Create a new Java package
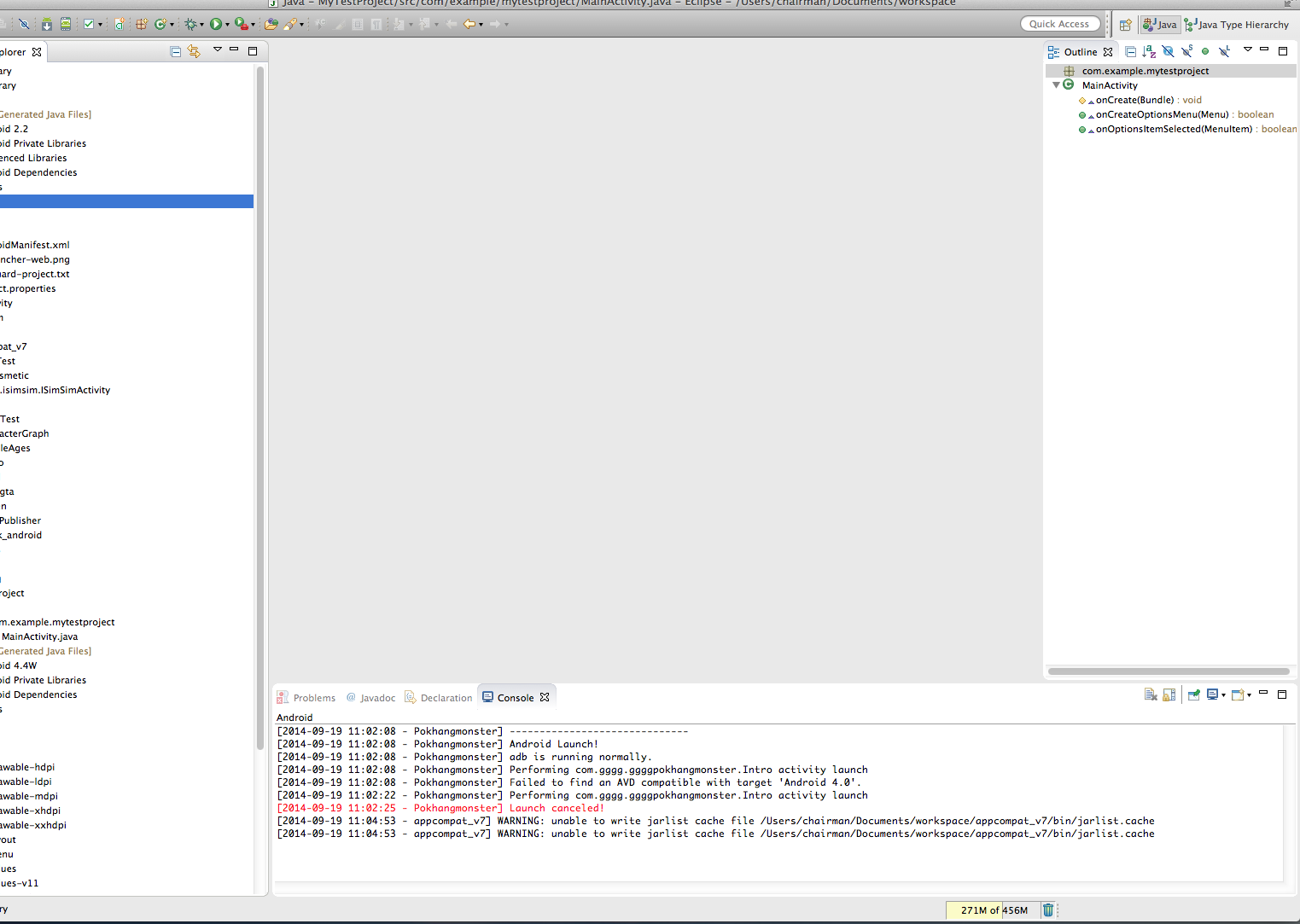Screen dimensions: 1300x924 [142, 24]
